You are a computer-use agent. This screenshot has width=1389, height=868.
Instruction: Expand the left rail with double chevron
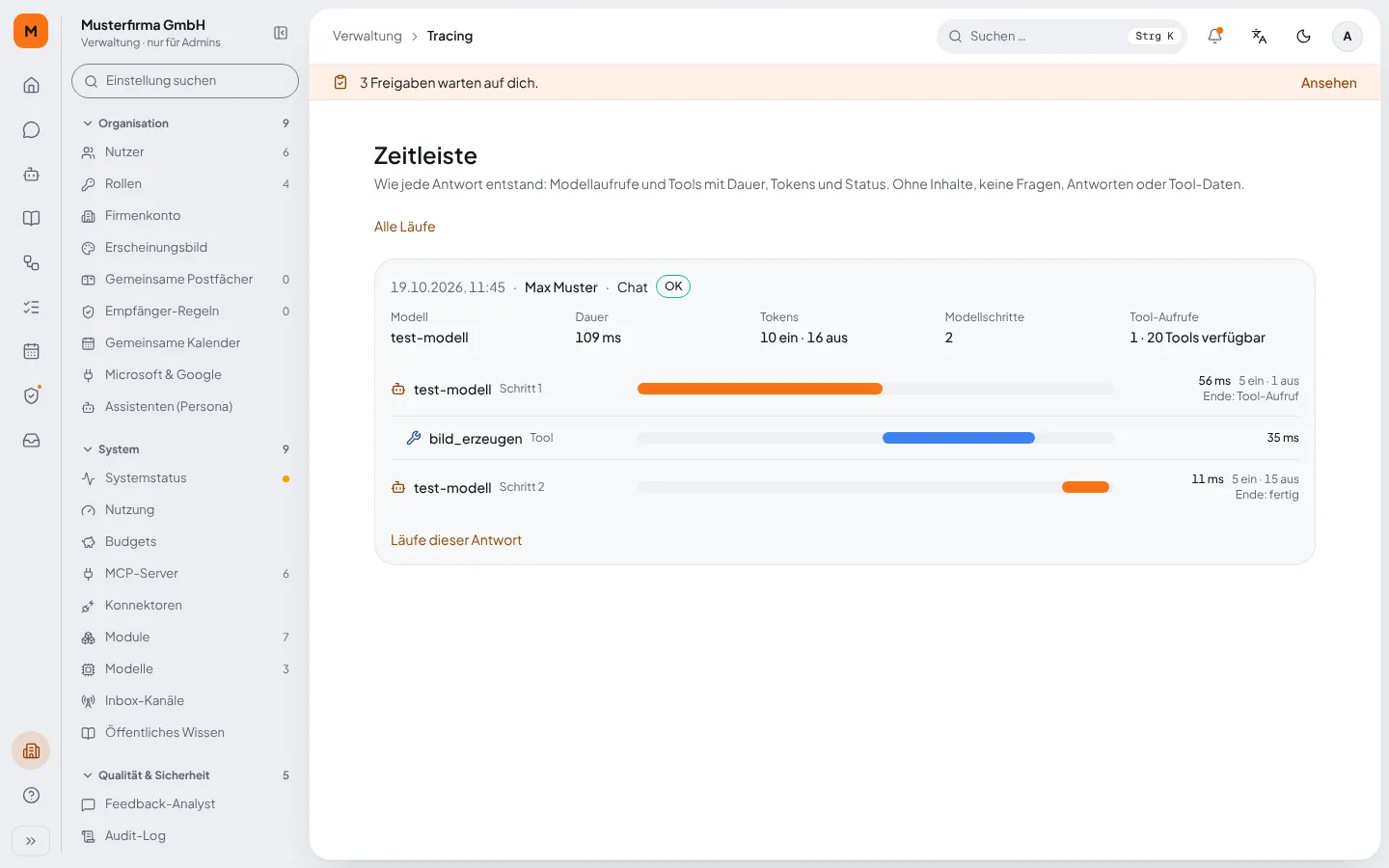pyautogui.click(x=31, y=841)
